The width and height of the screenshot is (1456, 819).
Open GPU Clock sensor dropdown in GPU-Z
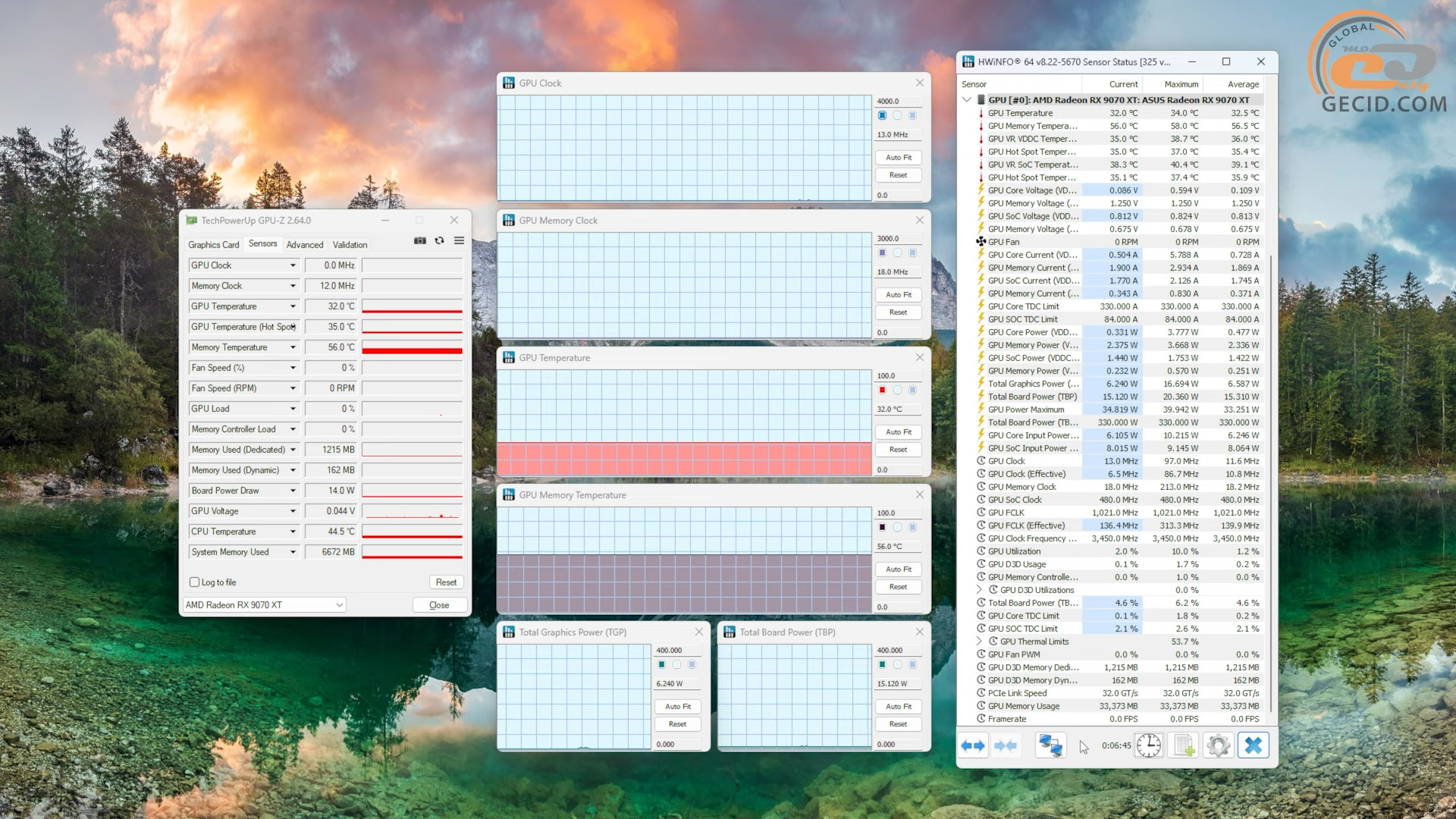[293, 265]
